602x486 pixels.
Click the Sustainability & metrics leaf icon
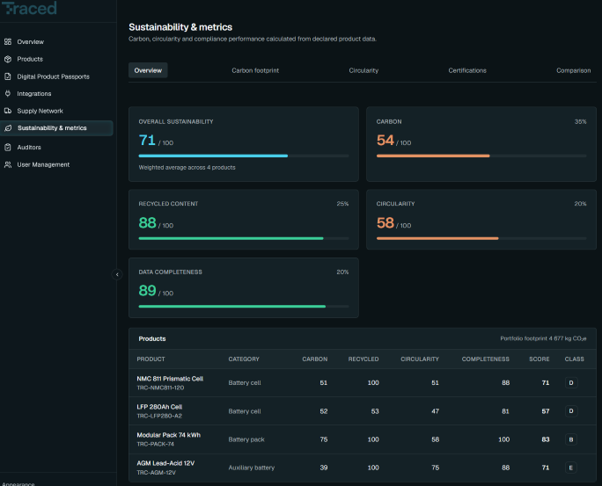coord(8,128)
